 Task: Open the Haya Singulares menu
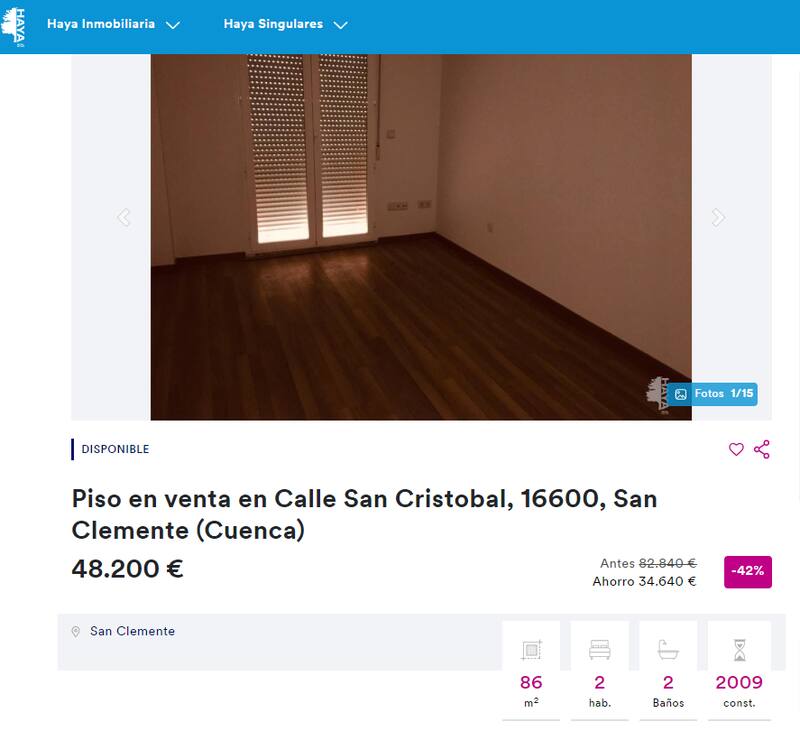(x=273, y=24)
